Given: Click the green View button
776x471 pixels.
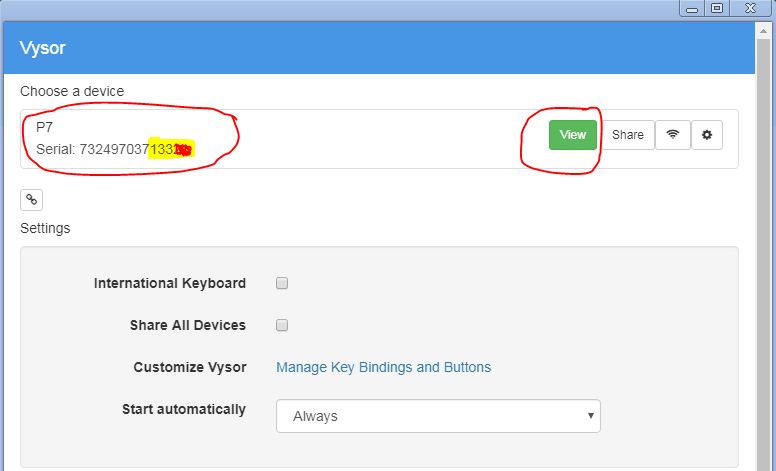Looking at the screenshot, I should pos(573,135).
